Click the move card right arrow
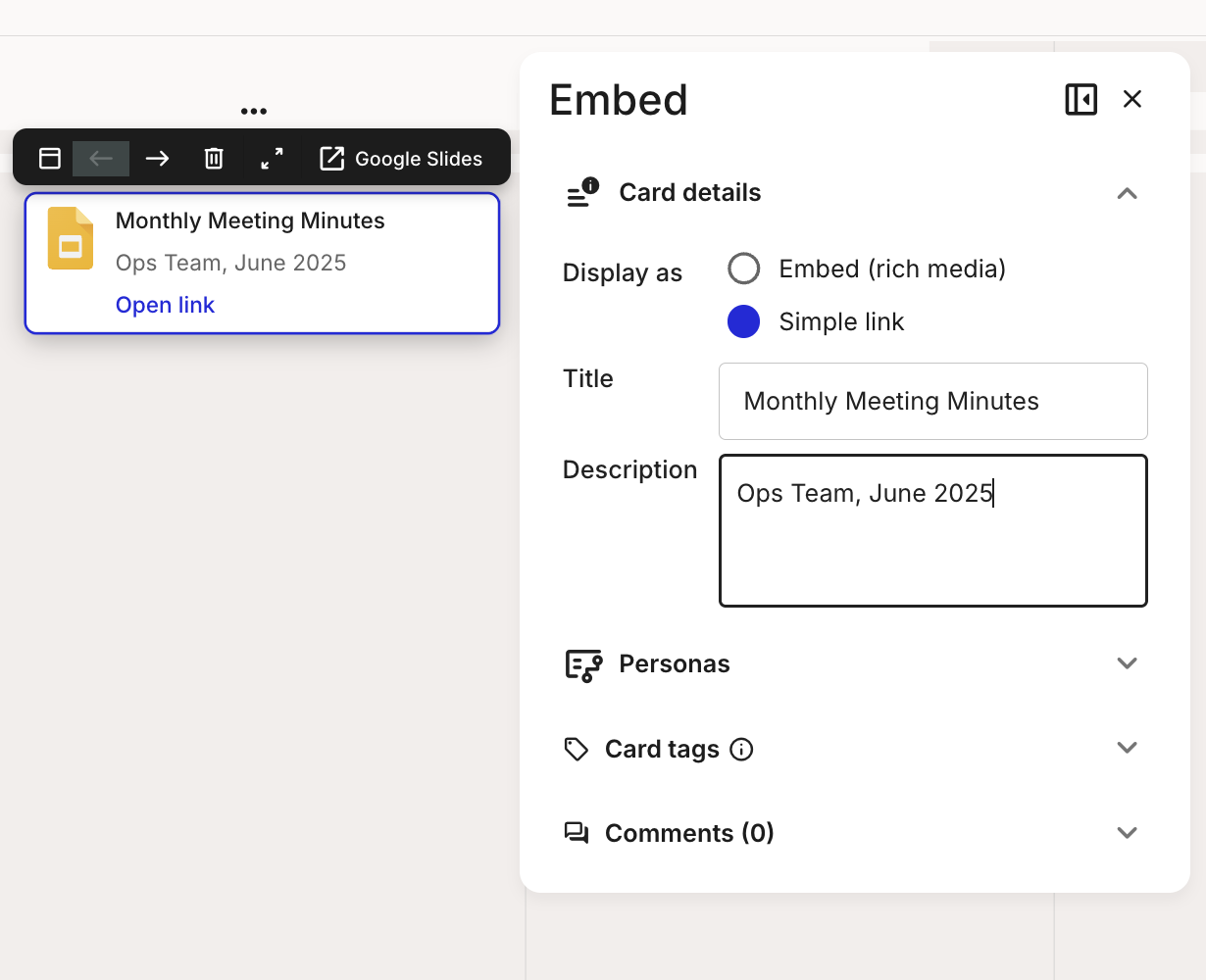 click(157, 158)
